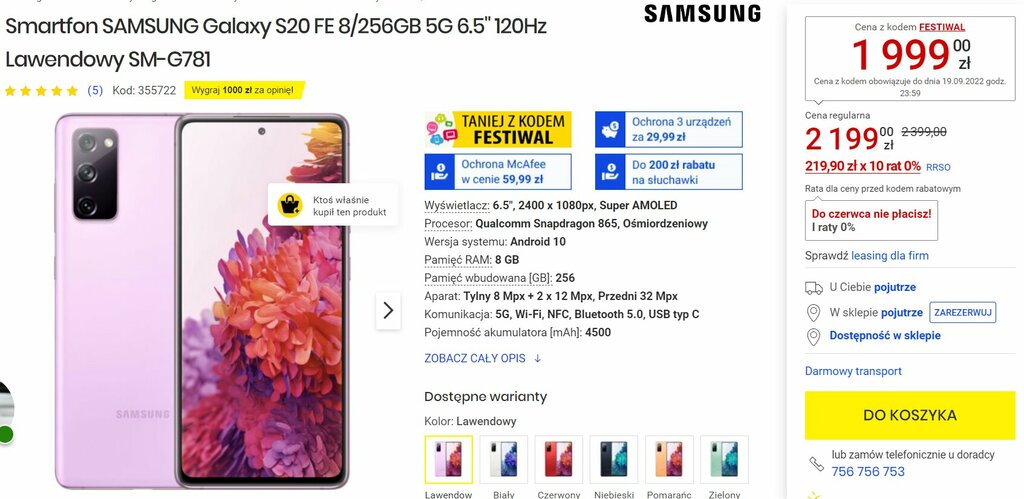Select the Biały color variant

504,459
